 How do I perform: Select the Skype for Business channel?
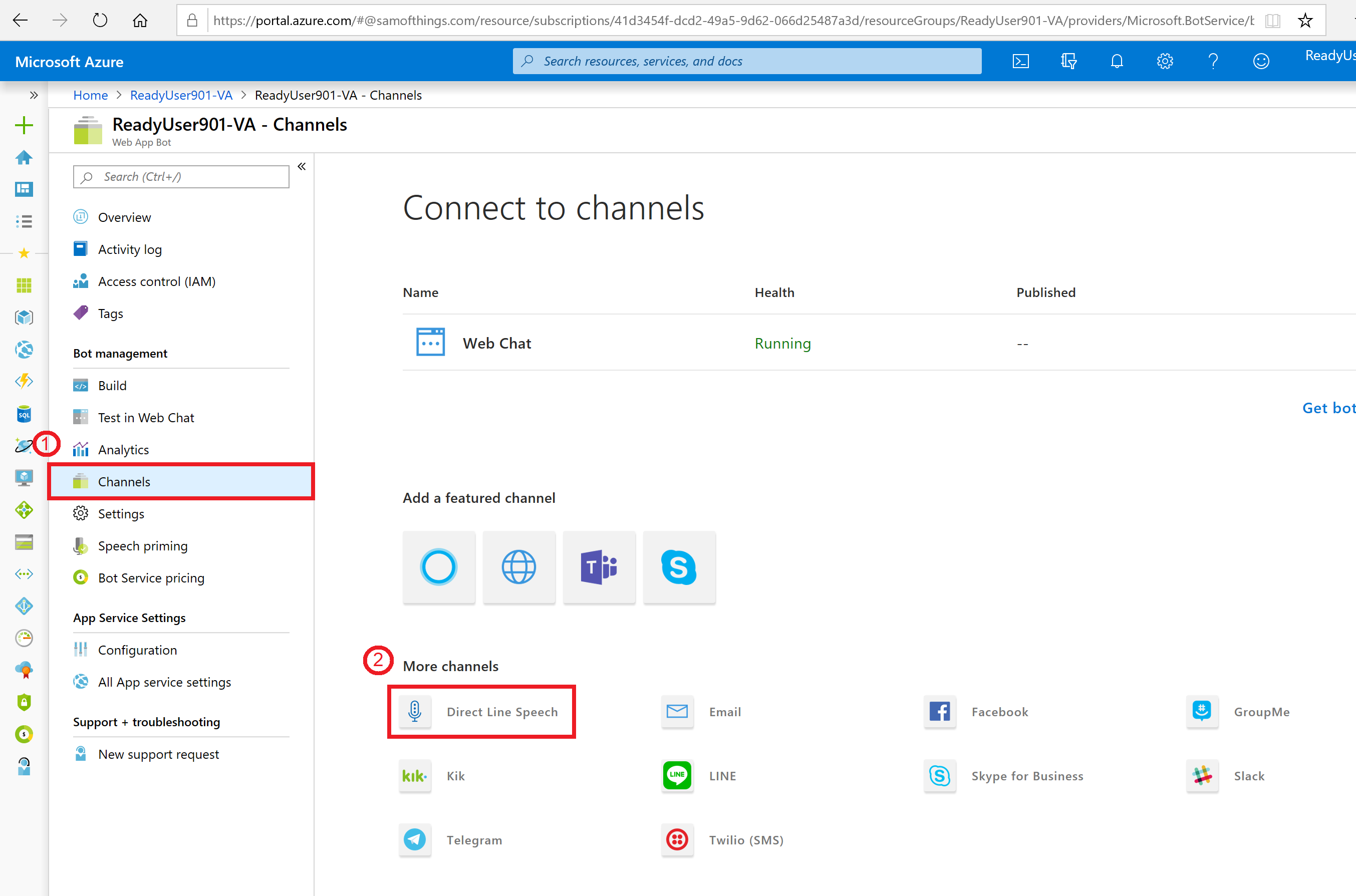tap(1003, 775)
